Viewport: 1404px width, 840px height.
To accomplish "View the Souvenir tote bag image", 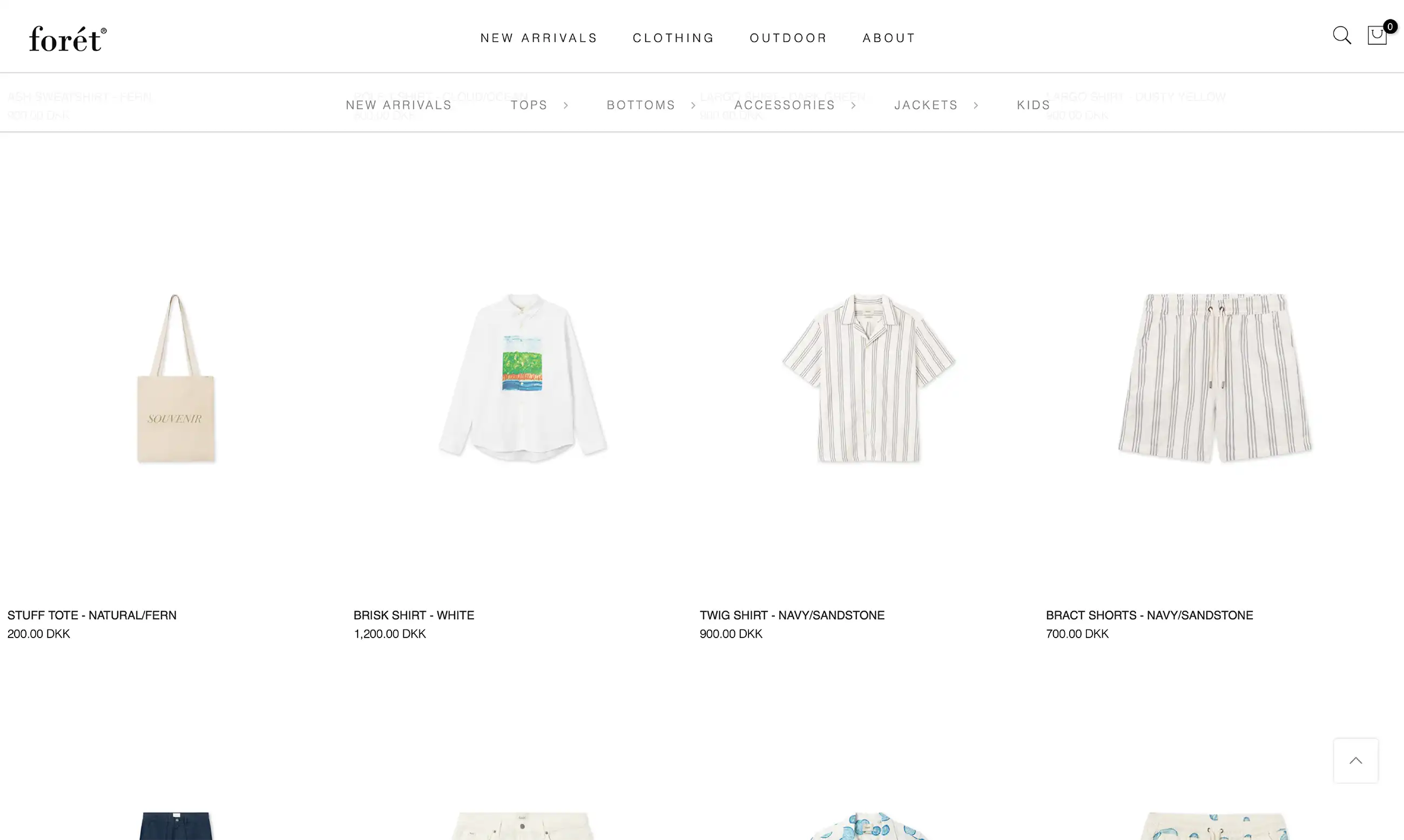I will point(175,378).
